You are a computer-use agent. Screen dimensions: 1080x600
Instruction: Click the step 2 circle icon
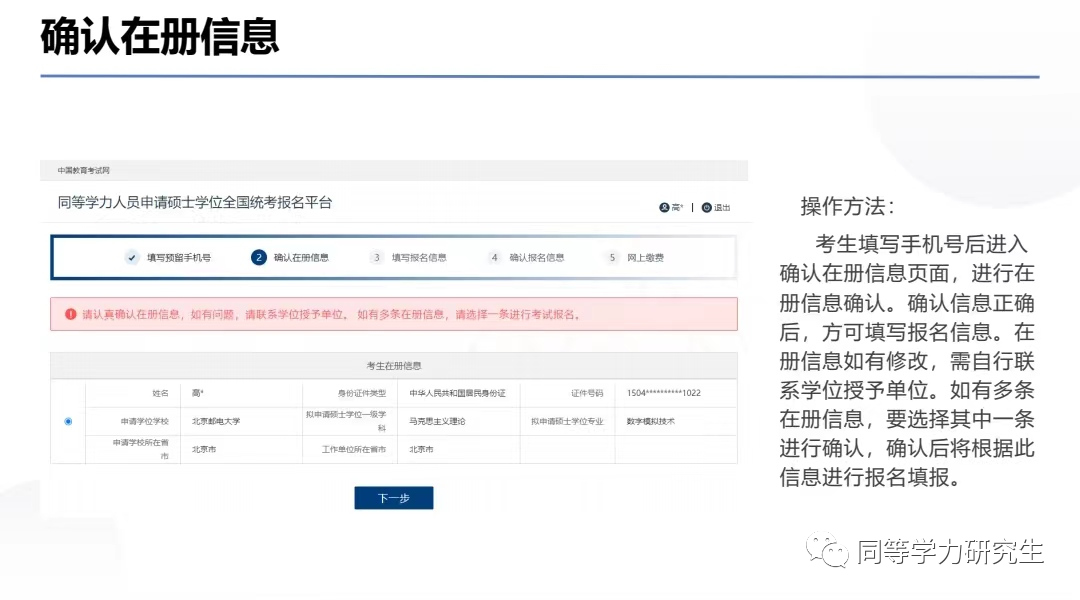[259, 257]
